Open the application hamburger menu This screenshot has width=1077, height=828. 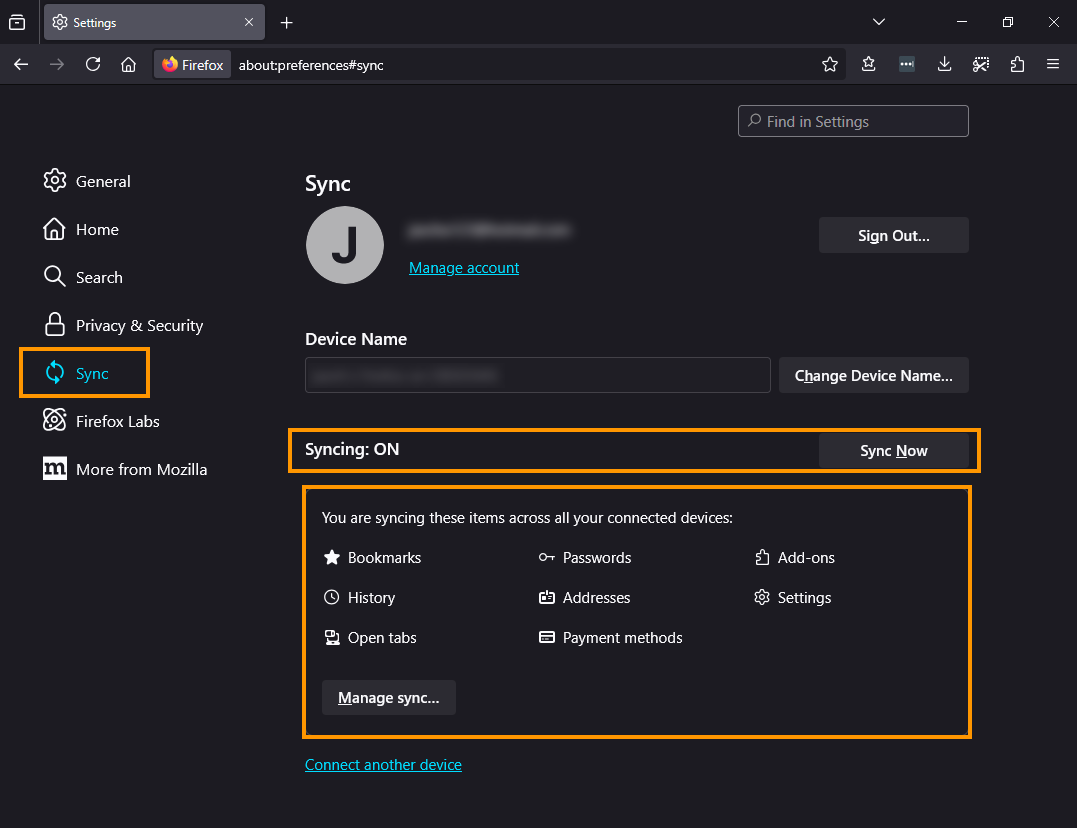(x=1053, y=65)
